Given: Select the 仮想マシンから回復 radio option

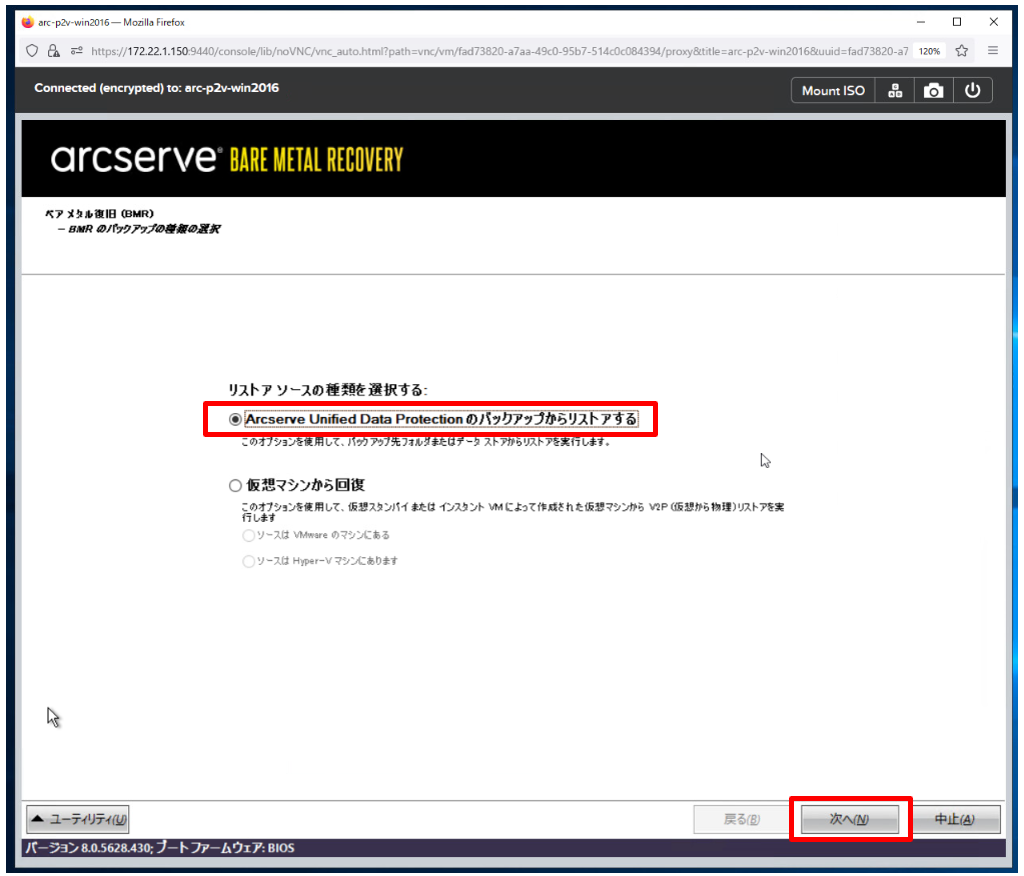Looking at the screenshot, I should [236, 485].
